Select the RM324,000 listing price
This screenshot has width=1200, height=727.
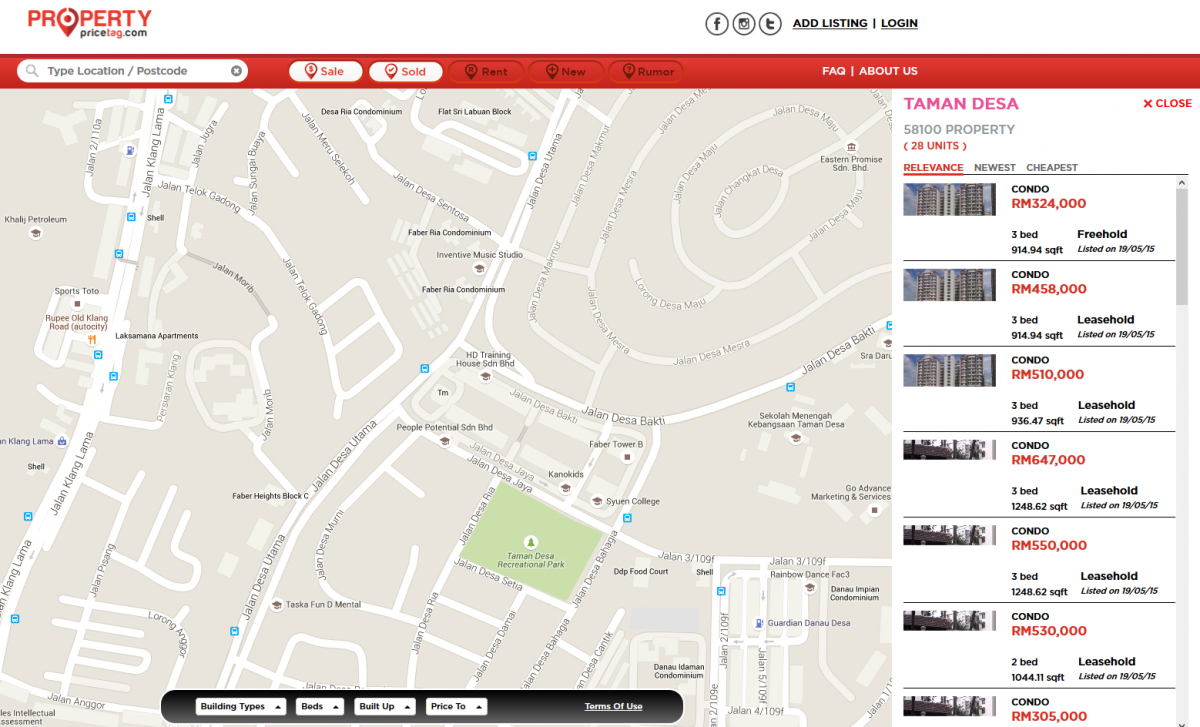[1049, 203]
